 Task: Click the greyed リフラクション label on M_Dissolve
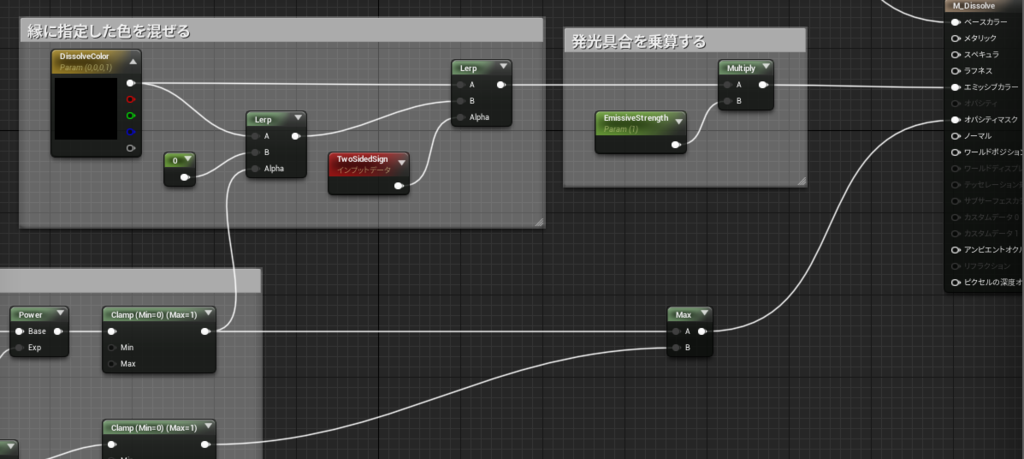pos(987,266)
